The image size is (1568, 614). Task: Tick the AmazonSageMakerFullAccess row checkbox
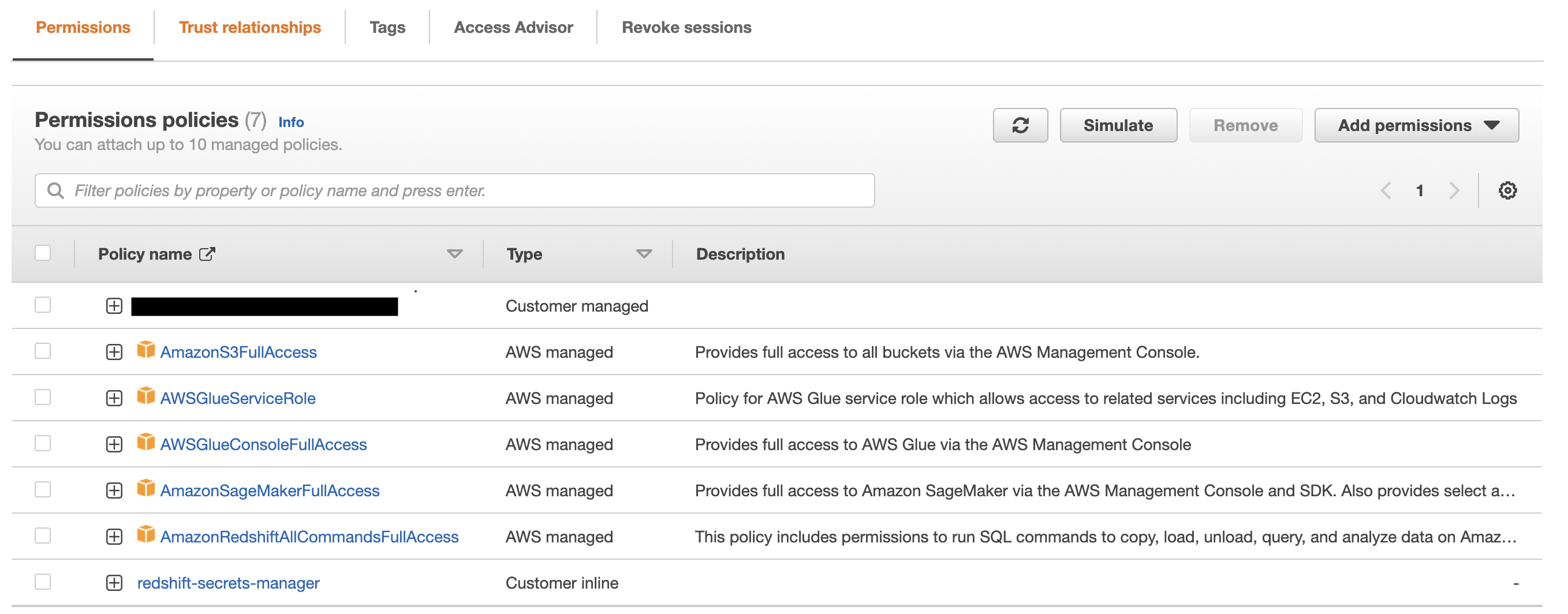43,489
